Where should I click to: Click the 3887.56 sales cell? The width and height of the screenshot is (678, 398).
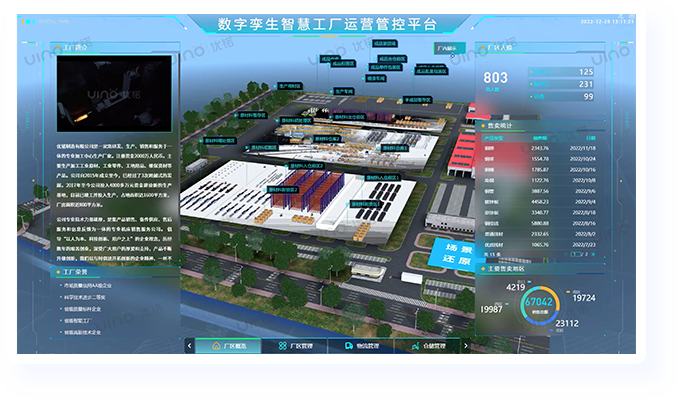click(x=540, y=191)
